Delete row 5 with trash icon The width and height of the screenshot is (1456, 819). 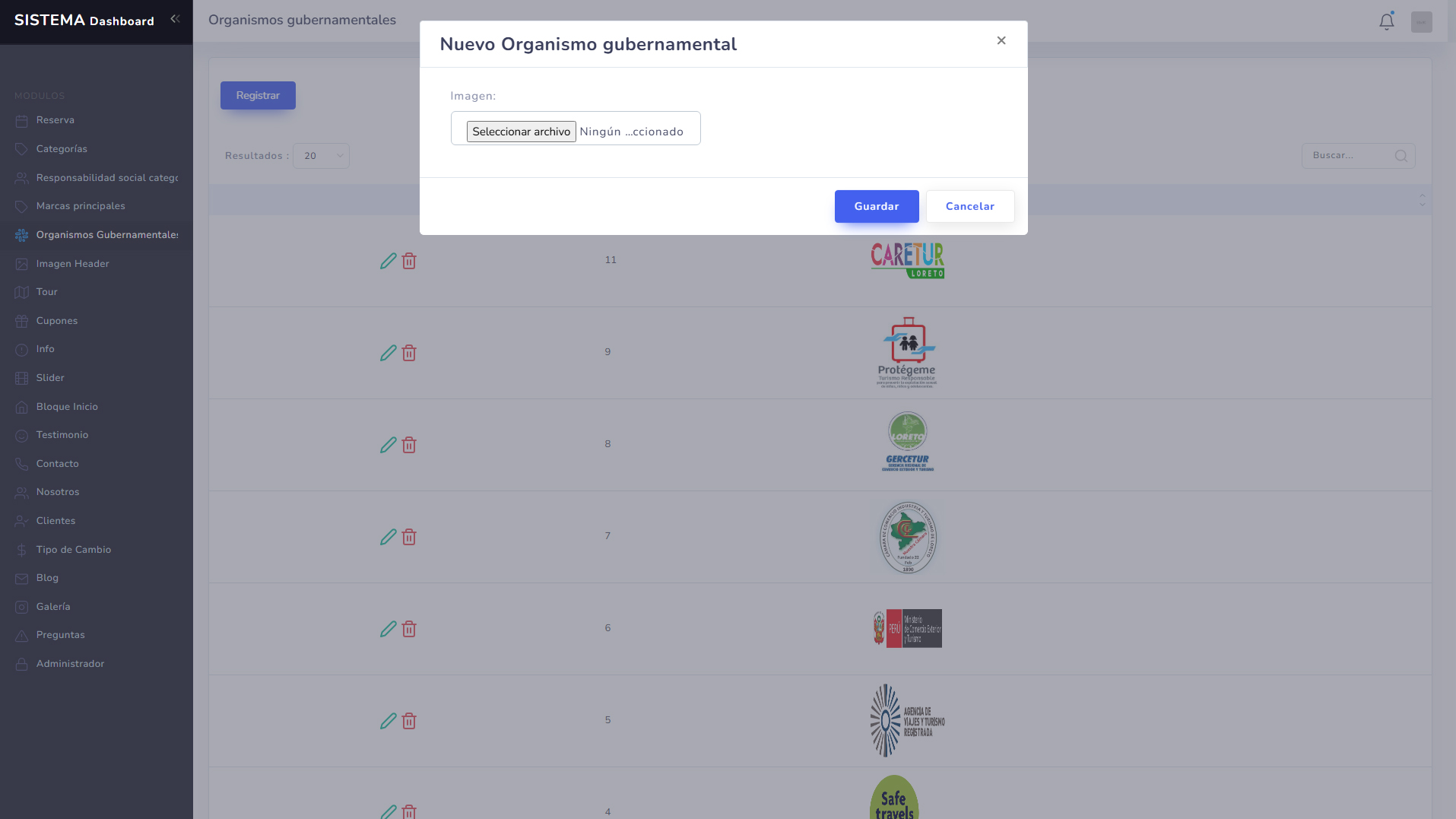pos(409,721)
